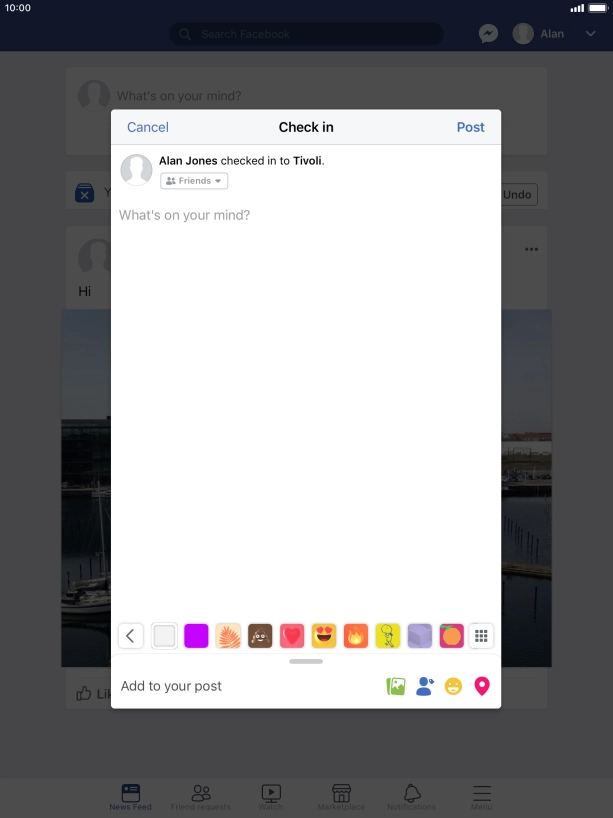Add a photo using the green picture icon
This screenshot has width=613, height=818.
pos(395,686)
